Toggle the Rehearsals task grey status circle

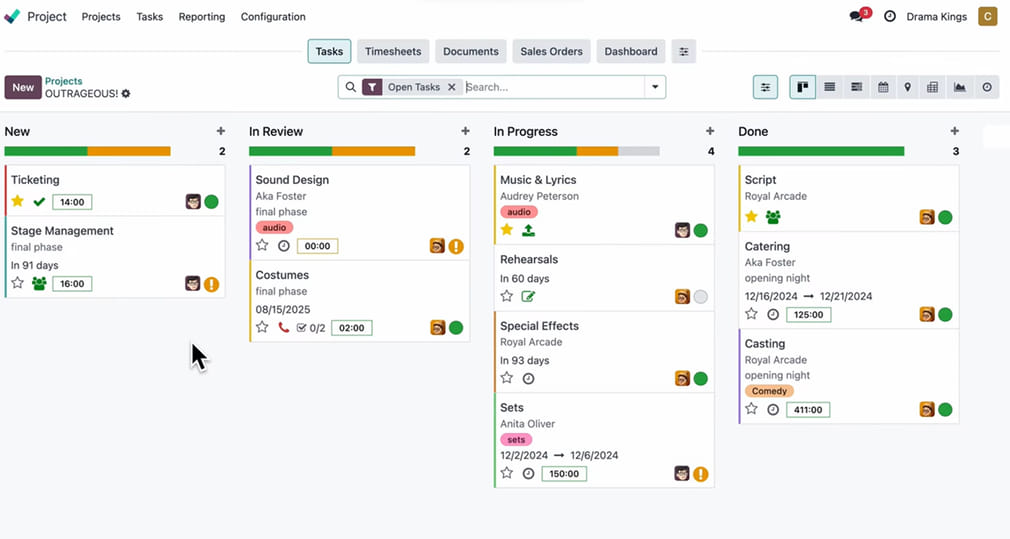click(x=700, y=297)
